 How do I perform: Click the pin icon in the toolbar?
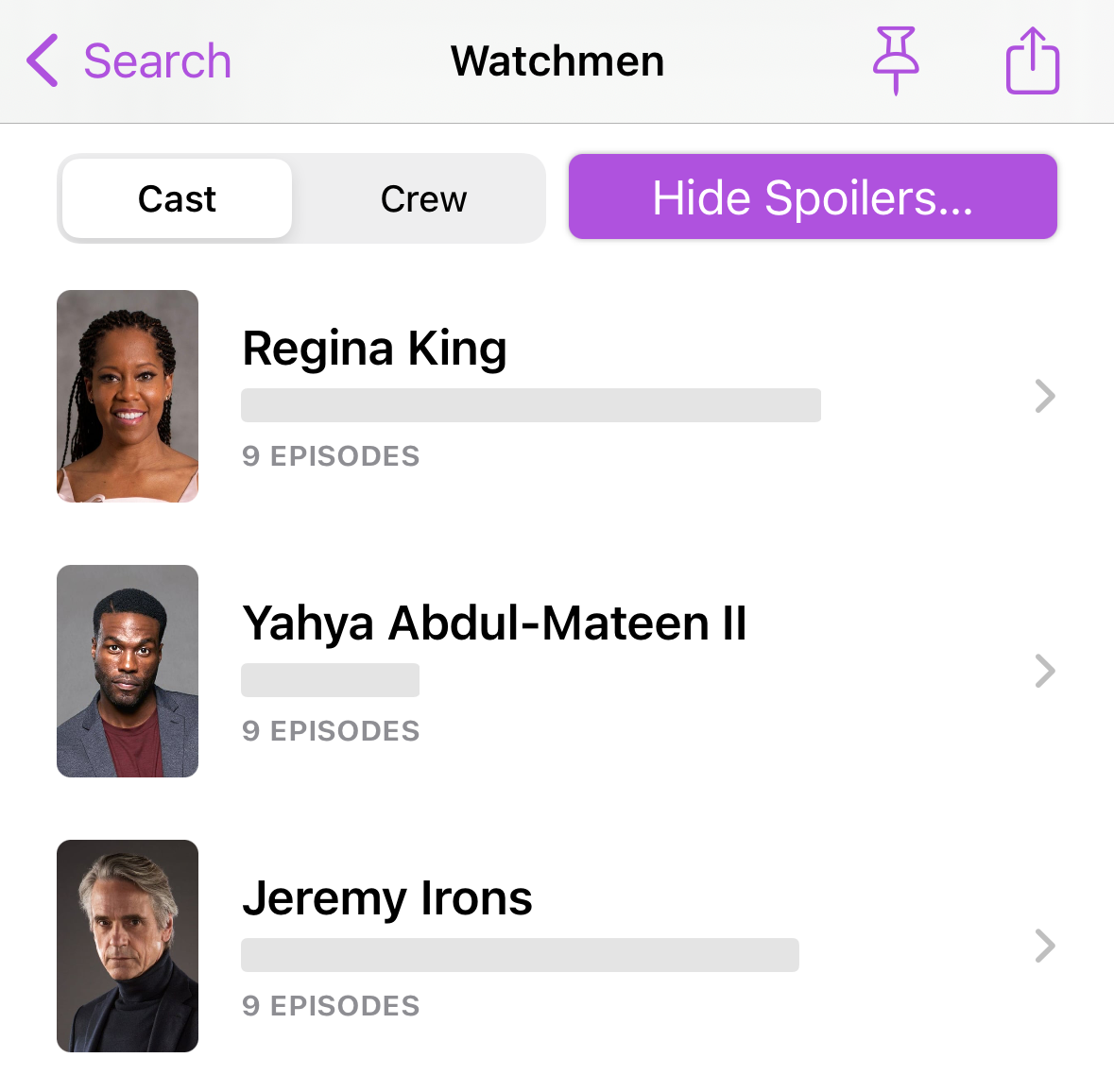[896, 60]
